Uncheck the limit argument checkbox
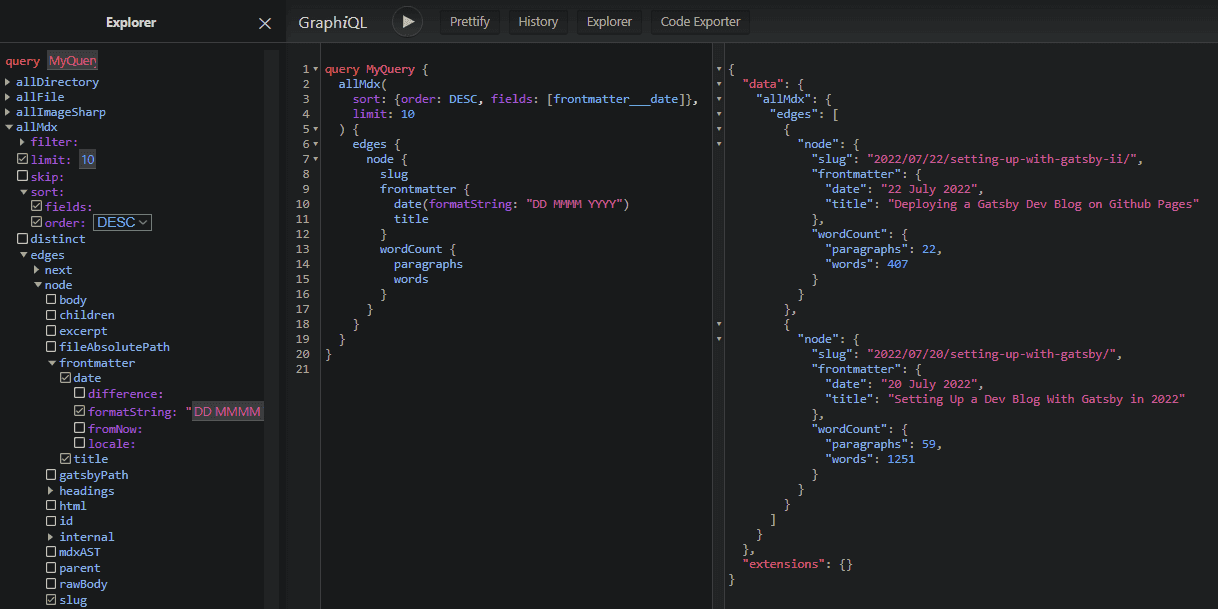The image size is (1218, 609). click(23, 159)
